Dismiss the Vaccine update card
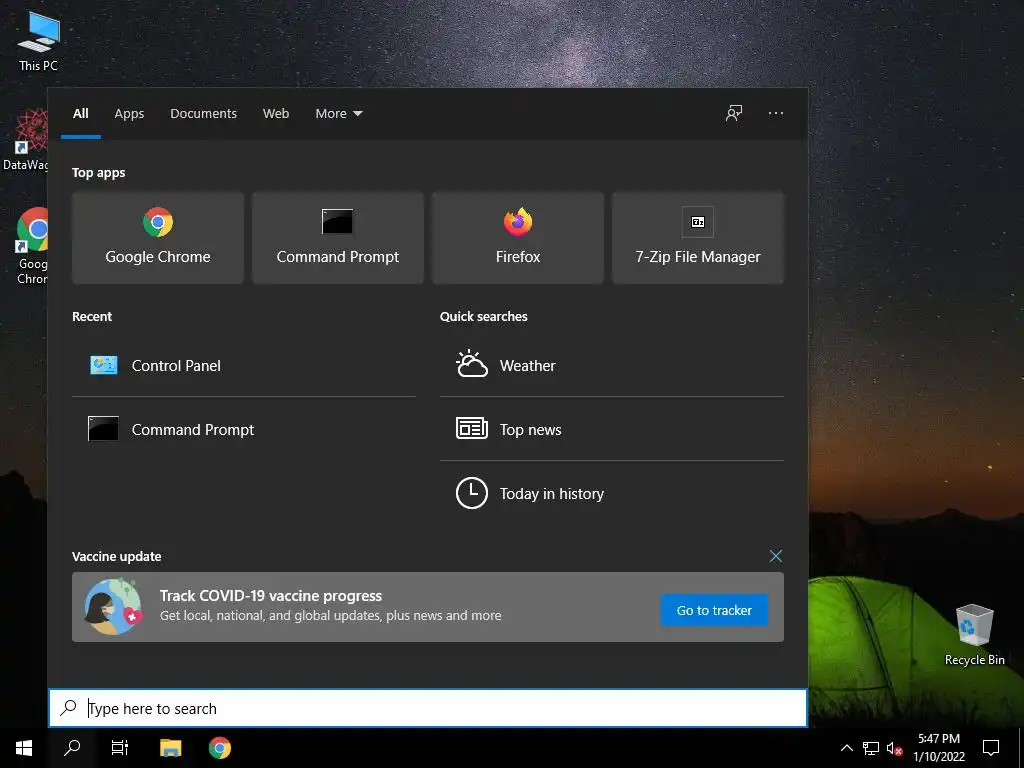The image size is (1024, 768). 775,556
